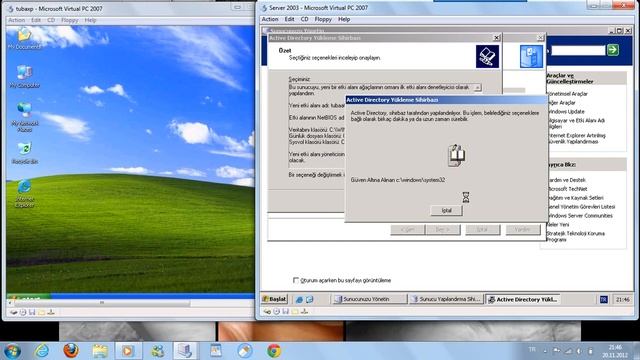Open Action menu in tubaxp window
This screenshot has height=360, width=640.
(x=17, y=20)
